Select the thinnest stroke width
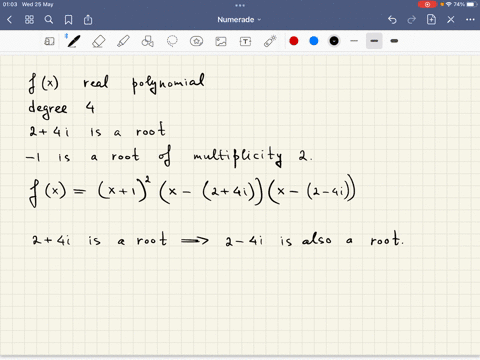This screenshot has width=480, height=360. click(354, 41)
